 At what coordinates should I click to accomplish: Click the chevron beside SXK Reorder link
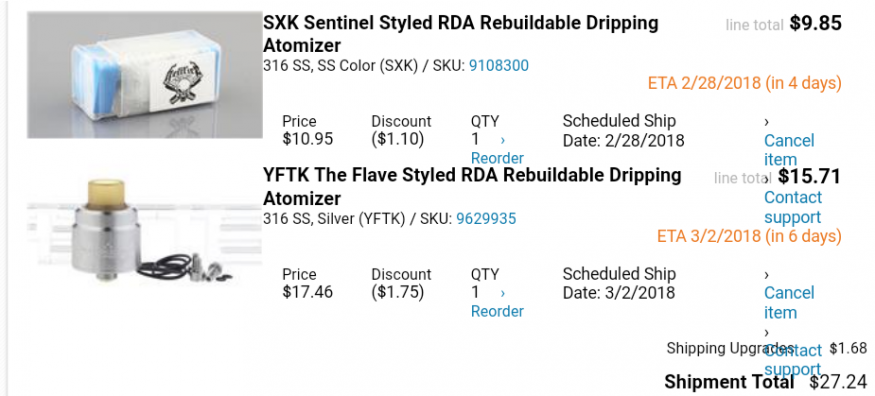point(503,139)
